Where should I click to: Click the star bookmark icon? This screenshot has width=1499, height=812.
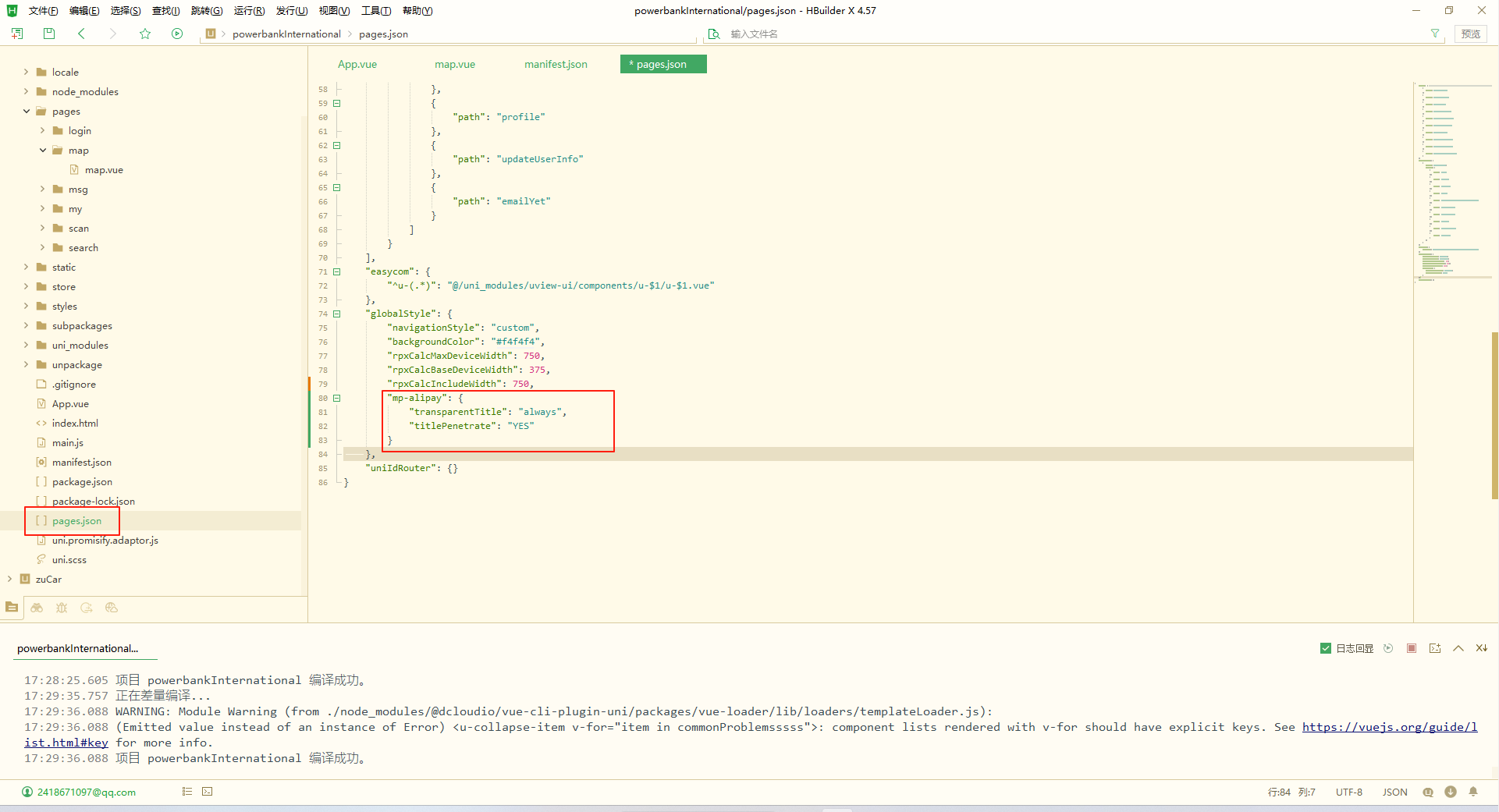tap(145, 34)
